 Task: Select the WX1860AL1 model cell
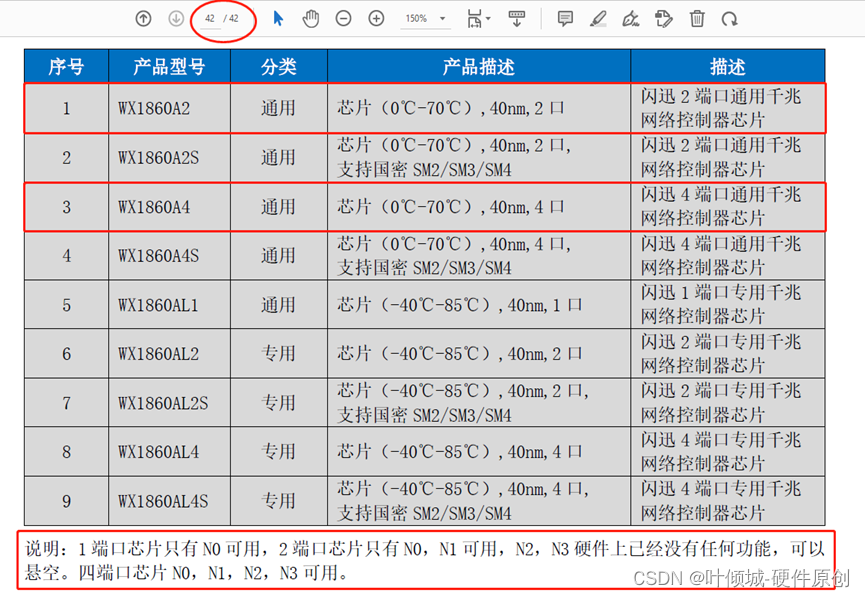tap(169, 305)
